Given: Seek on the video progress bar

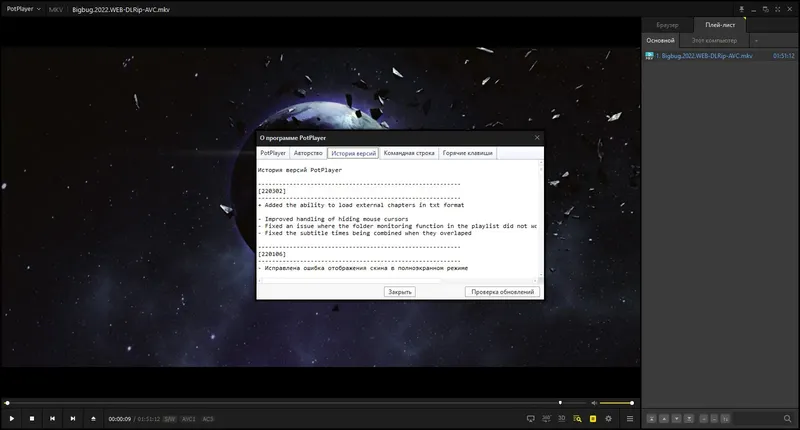Looking at the screenshot, I should (x=295, y=403).
